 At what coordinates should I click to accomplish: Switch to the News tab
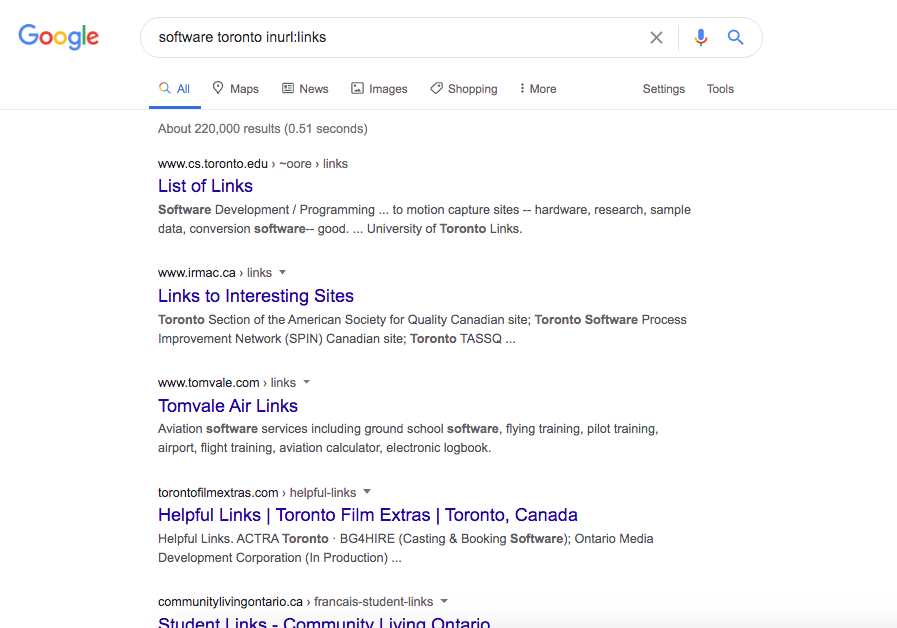305,89
